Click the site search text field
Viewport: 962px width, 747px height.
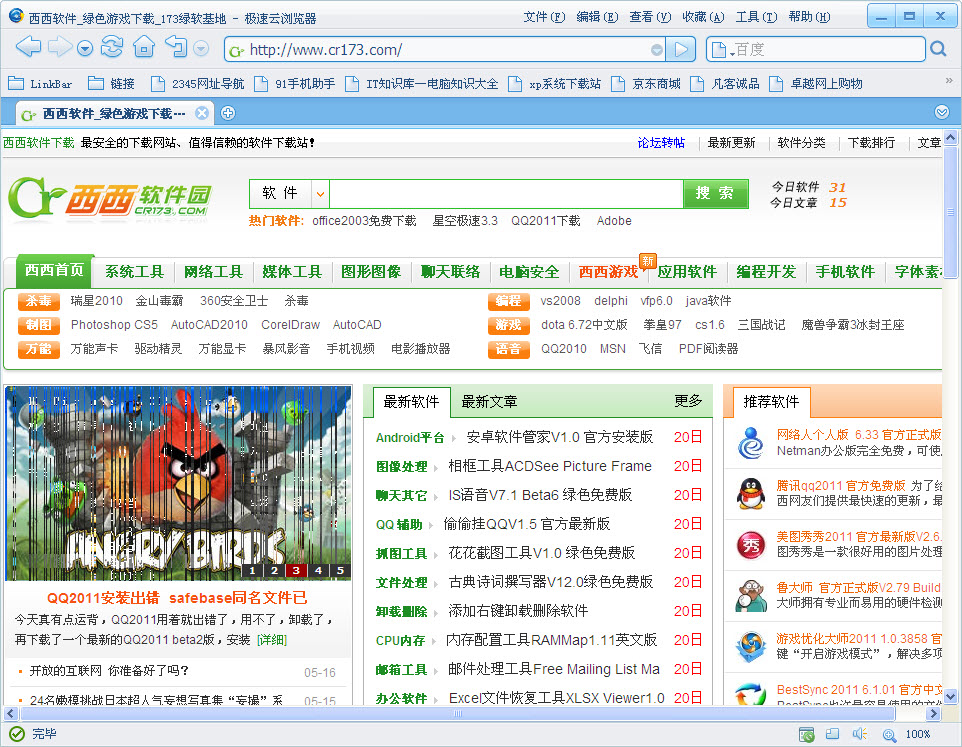[x=506, y=194]
